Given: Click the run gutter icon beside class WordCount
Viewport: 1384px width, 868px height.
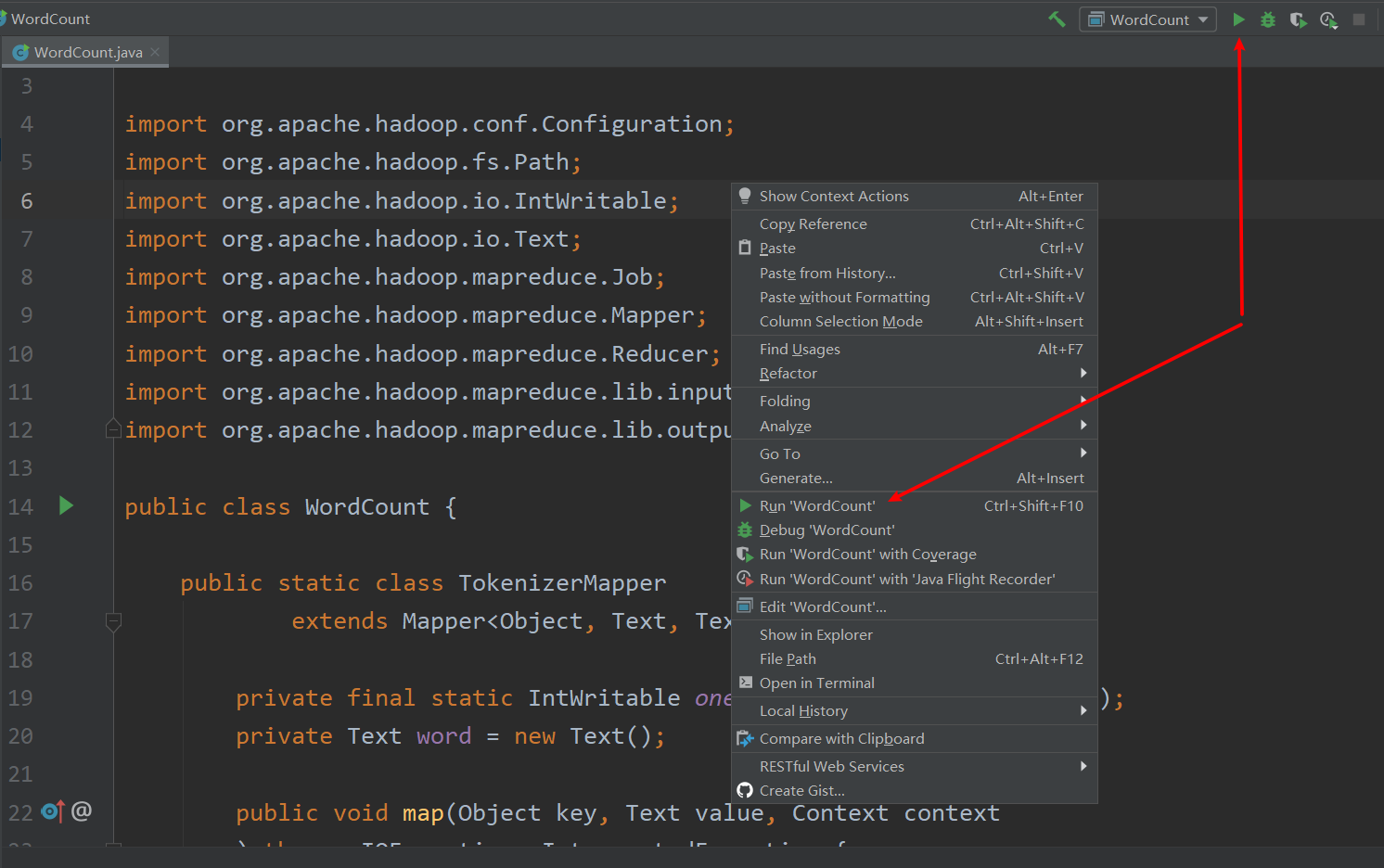Looking at the screenshot, I should [x=65, y=506].
